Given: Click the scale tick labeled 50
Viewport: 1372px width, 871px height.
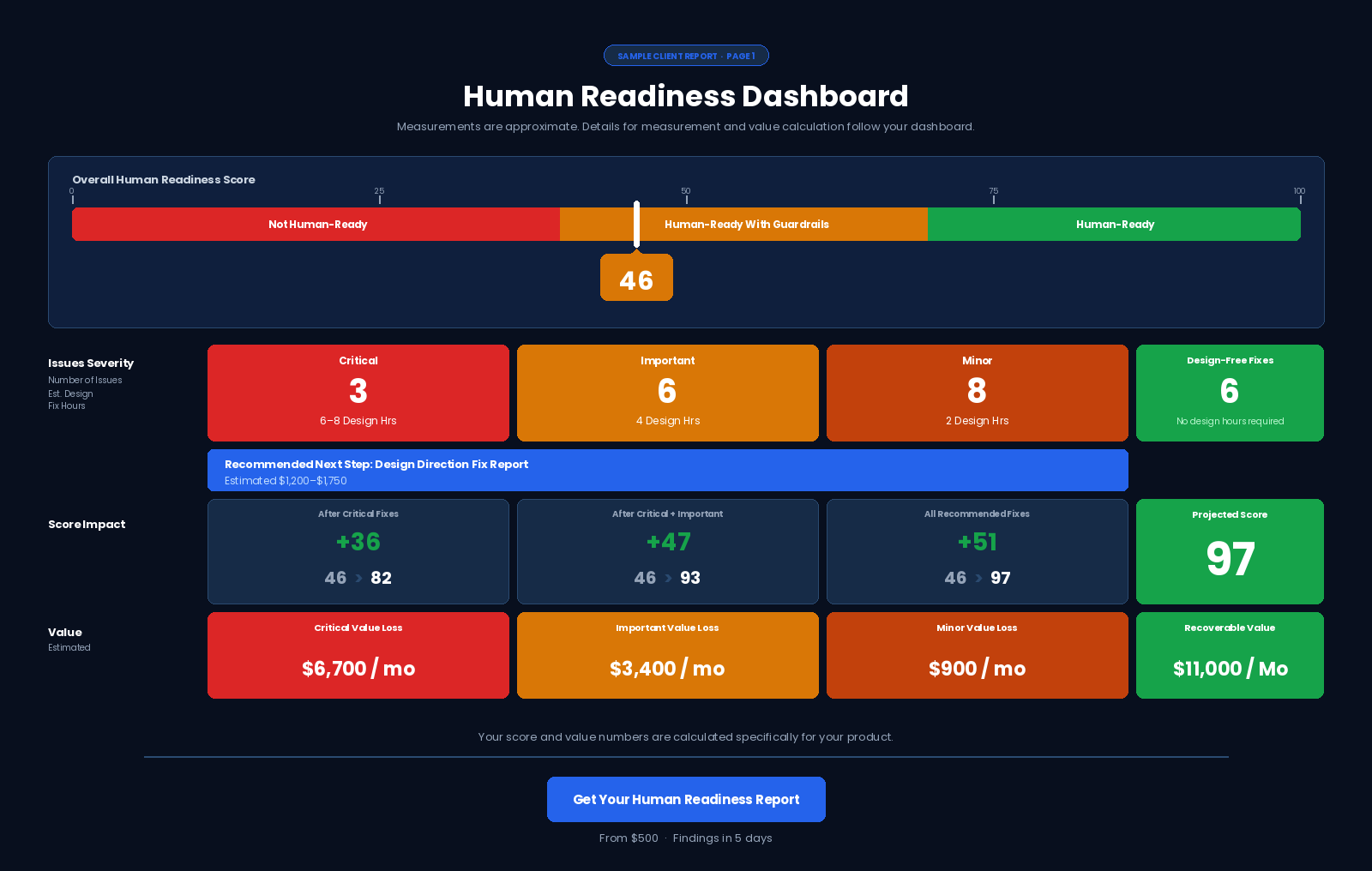Looking at the screenshot, I should (686, 195).
